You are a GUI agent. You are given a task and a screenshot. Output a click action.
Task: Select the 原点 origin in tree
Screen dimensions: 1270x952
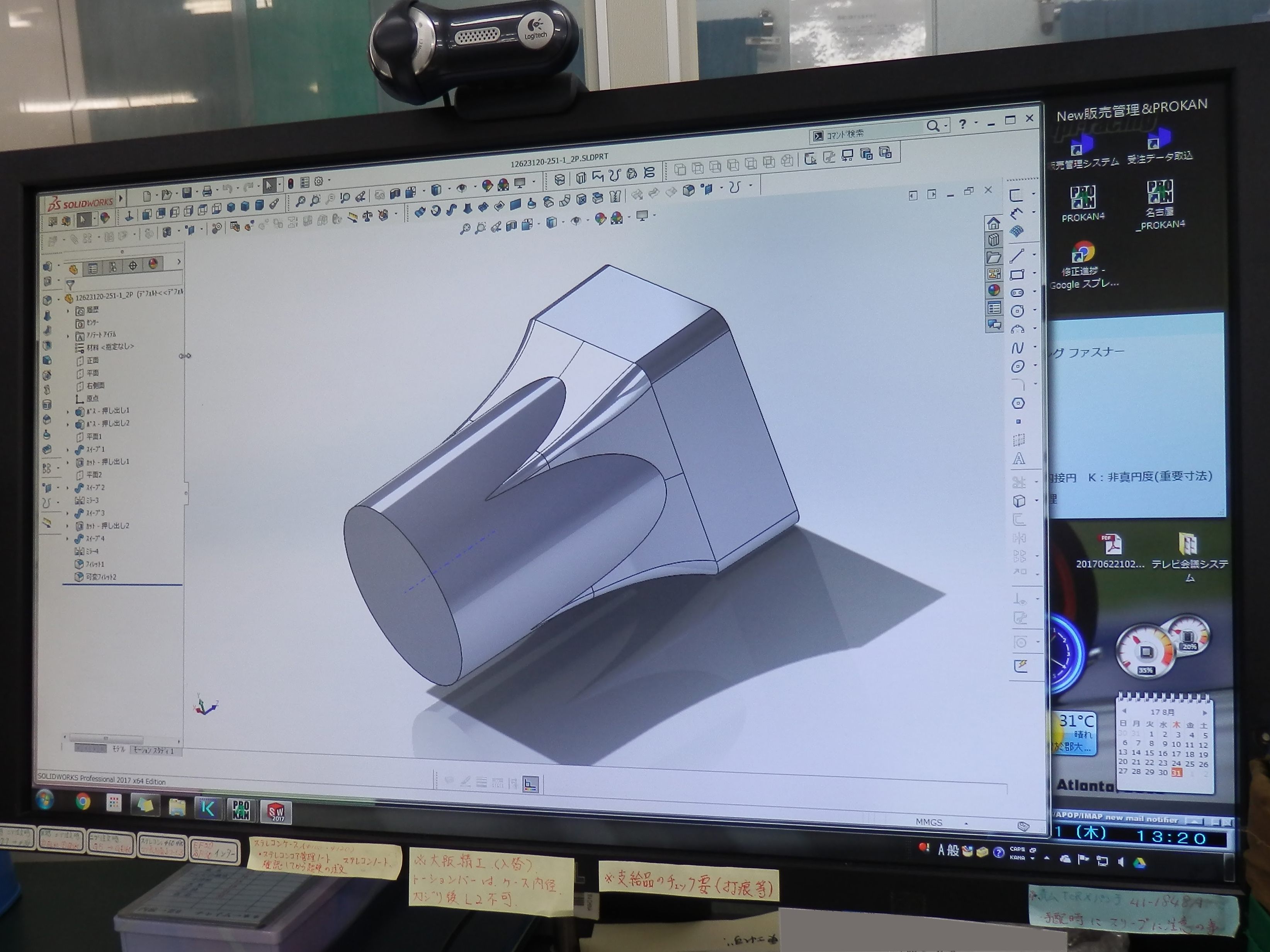tap(87, 399)
